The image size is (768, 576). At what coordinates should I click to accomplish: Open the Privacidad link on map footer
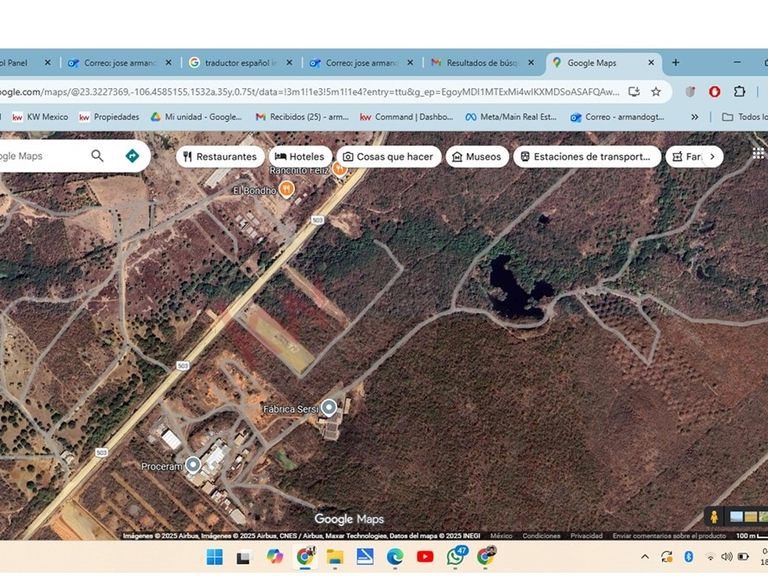[586, 536]
